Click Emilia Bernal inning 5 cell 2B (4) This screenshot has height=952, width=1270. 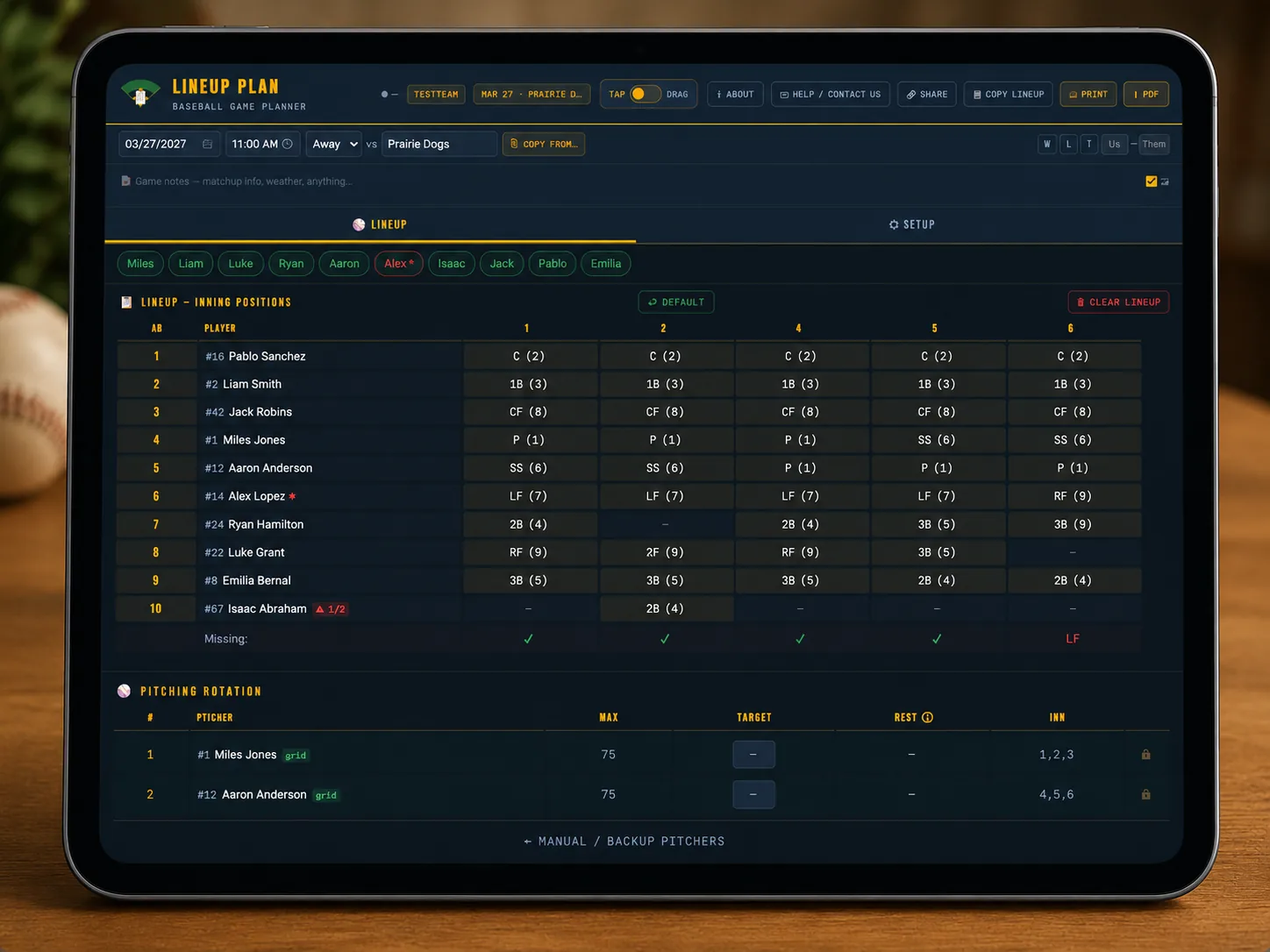click(x=938, y=580)
